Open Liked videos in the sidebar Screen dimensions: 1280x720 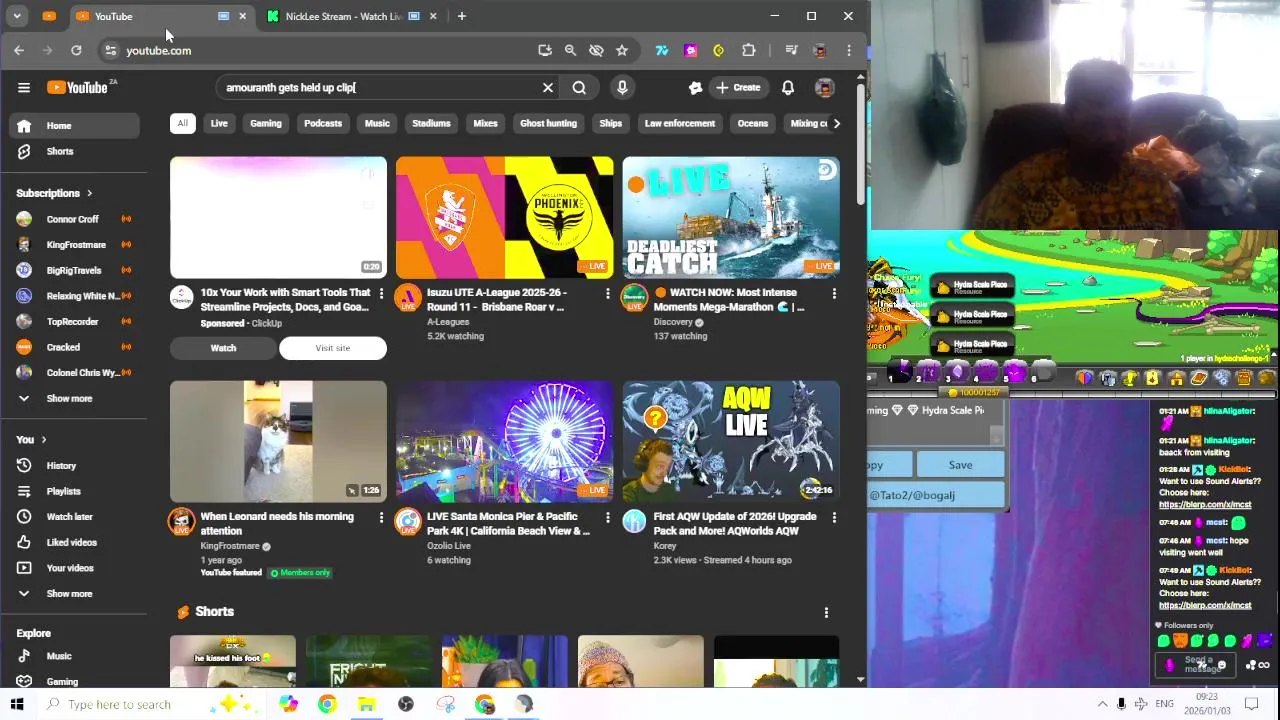75,542
